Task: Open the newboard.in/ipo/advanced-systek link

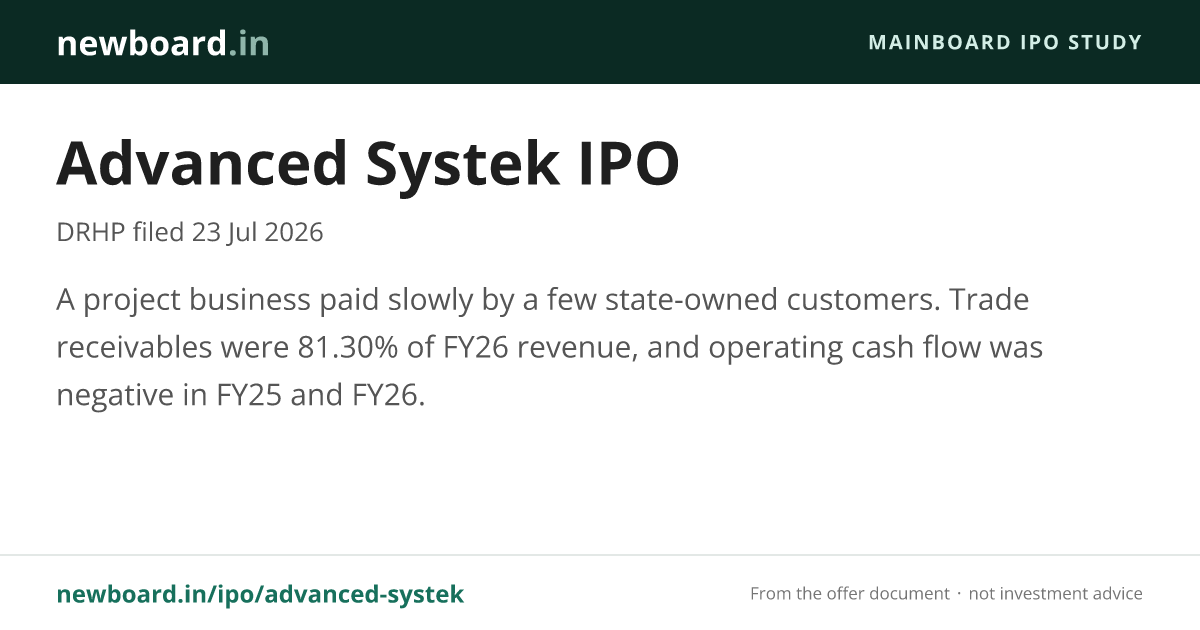Action: 260,594
